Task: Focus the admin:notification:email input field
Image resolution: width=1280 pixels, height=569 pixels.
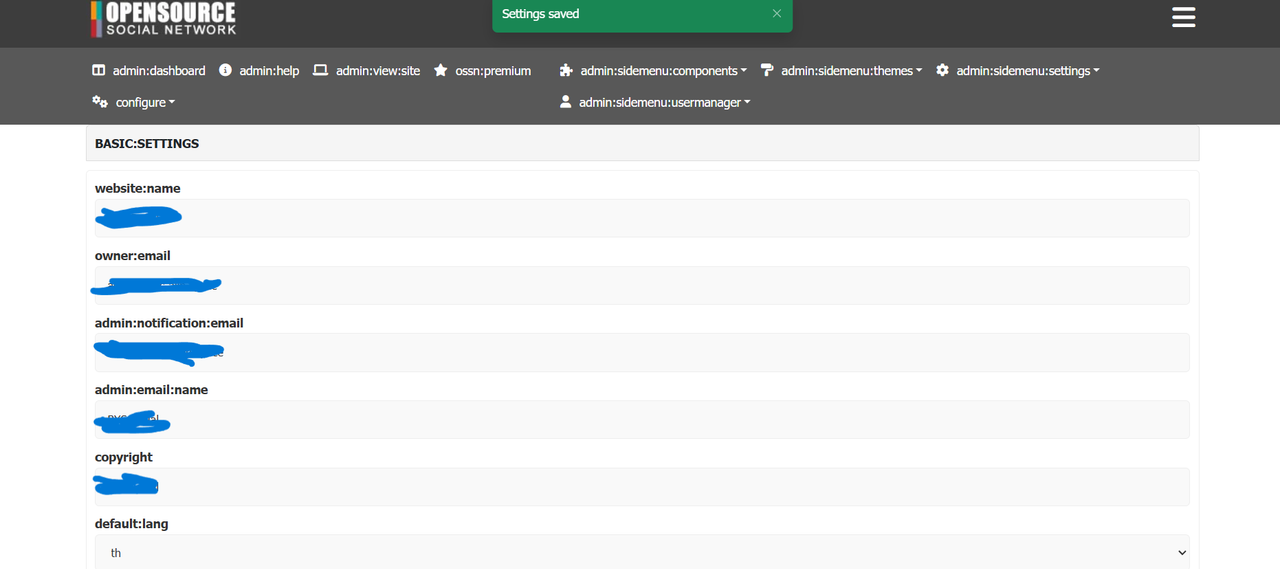Action: pos(642,352)
